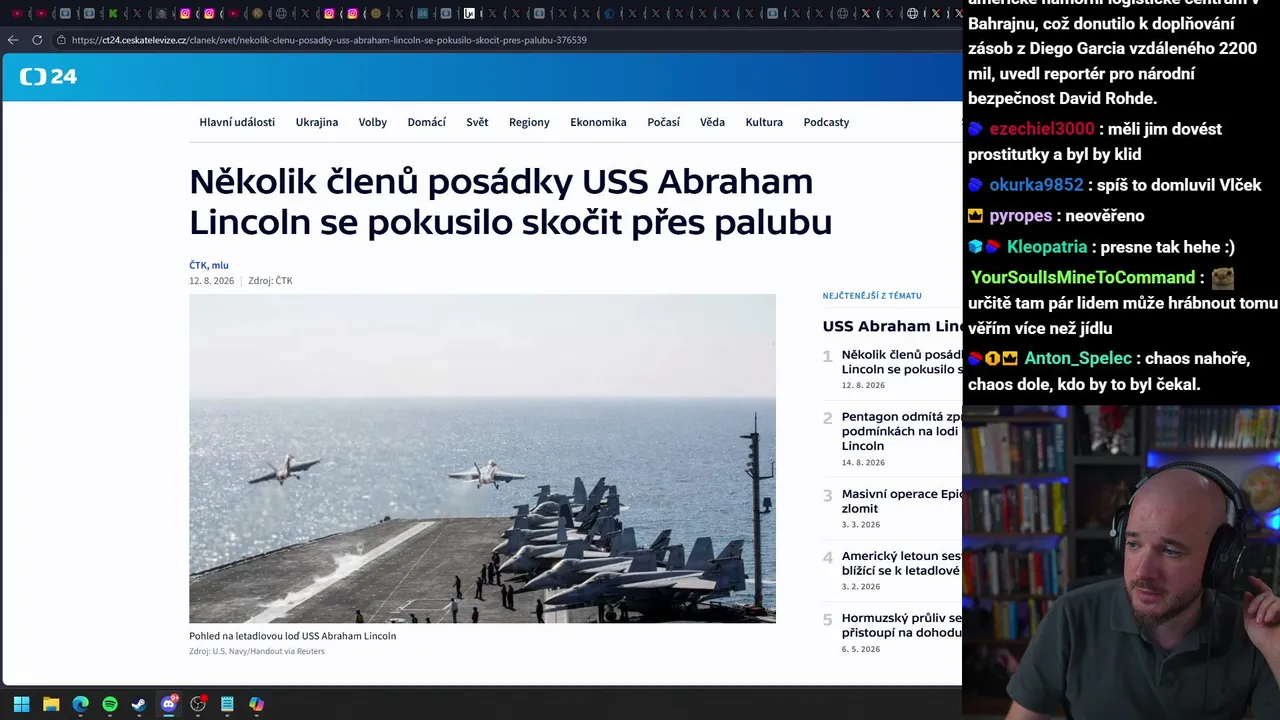Open the Regiony section

click(529, 122)
